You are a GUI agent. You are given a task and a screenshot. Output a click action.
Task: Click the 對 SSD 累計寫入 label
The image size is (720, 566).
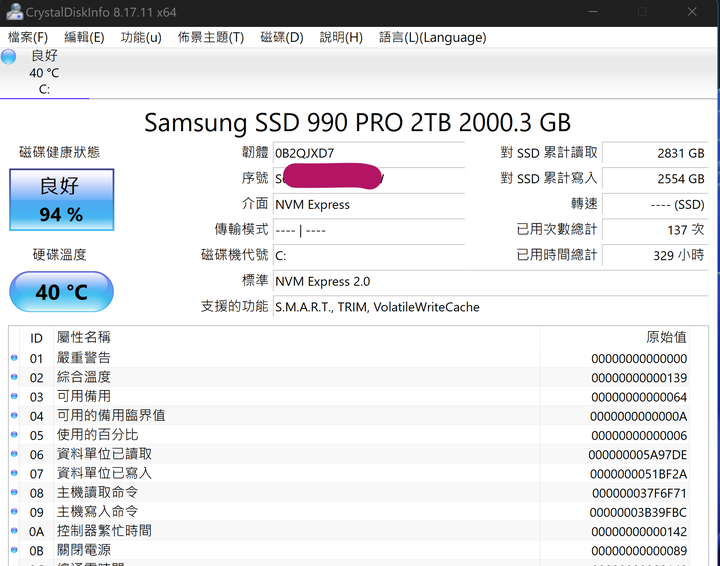pos(549,178)
